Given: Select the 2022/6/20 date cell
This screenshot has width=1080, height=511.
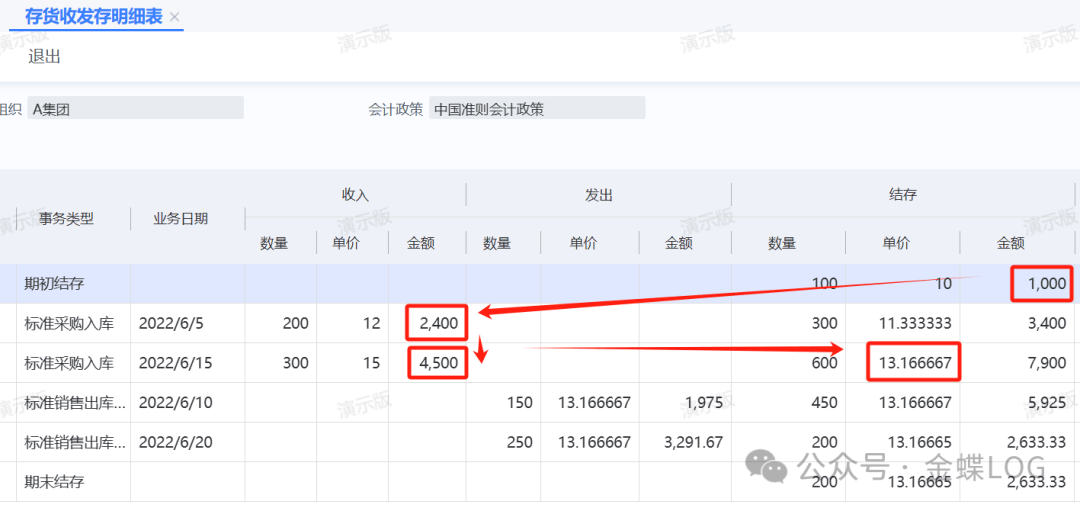Looking at the screenshot, I should 173,442.
